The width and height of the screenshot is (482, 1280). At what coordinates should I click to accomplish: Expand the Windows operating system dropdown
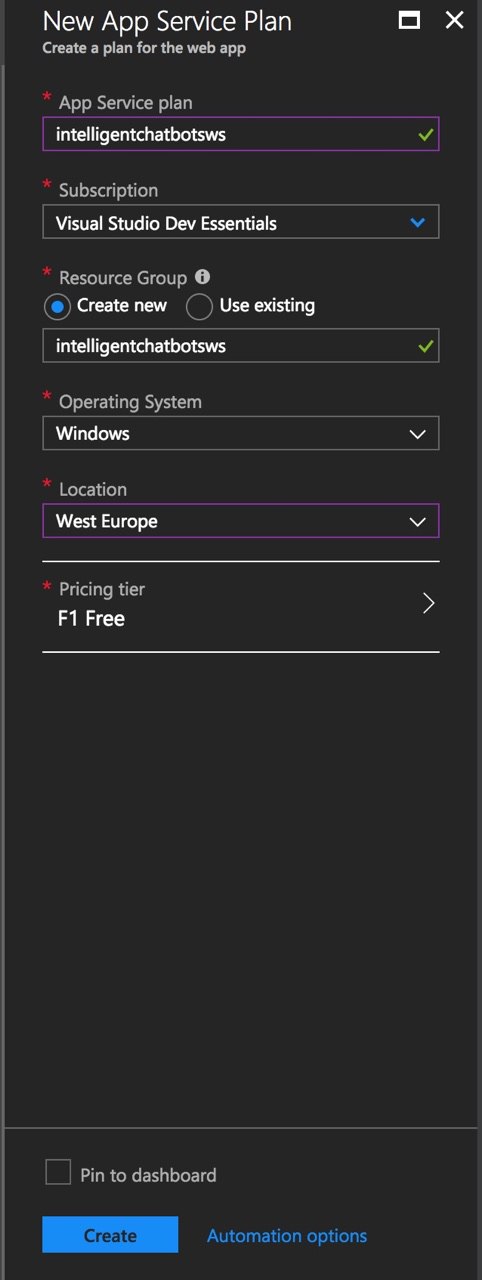(241, 433)
